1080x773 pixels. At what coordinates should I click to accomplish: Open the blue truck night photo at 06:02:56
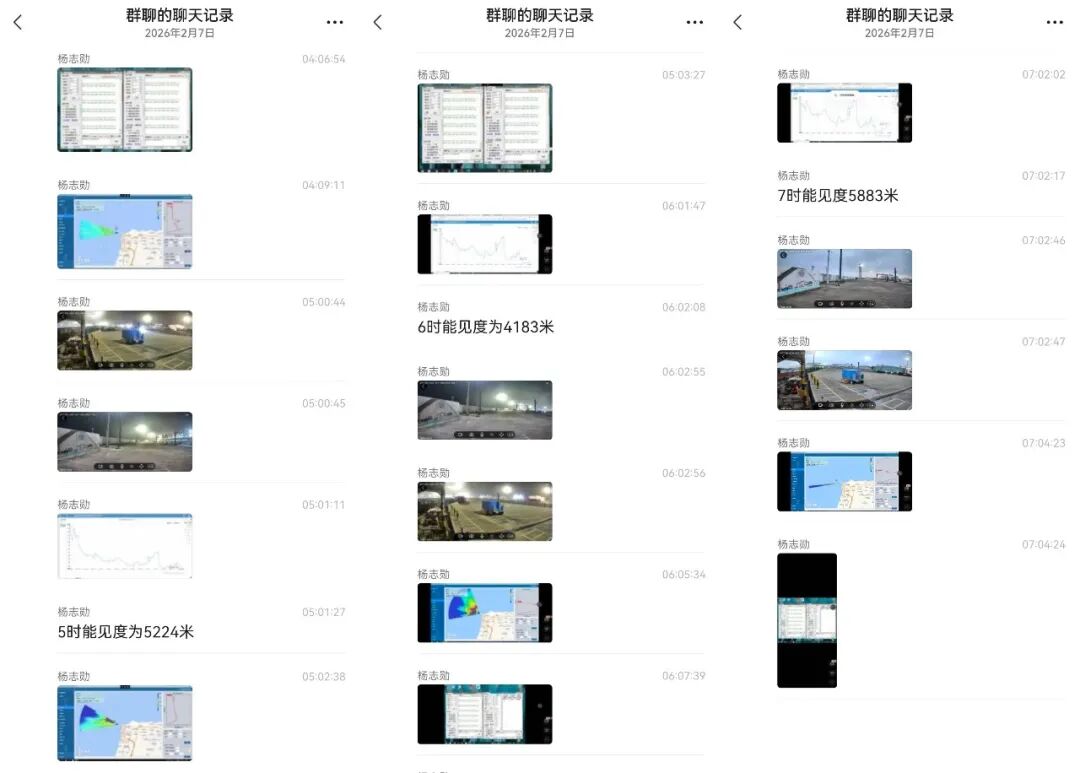coord(484,511)
